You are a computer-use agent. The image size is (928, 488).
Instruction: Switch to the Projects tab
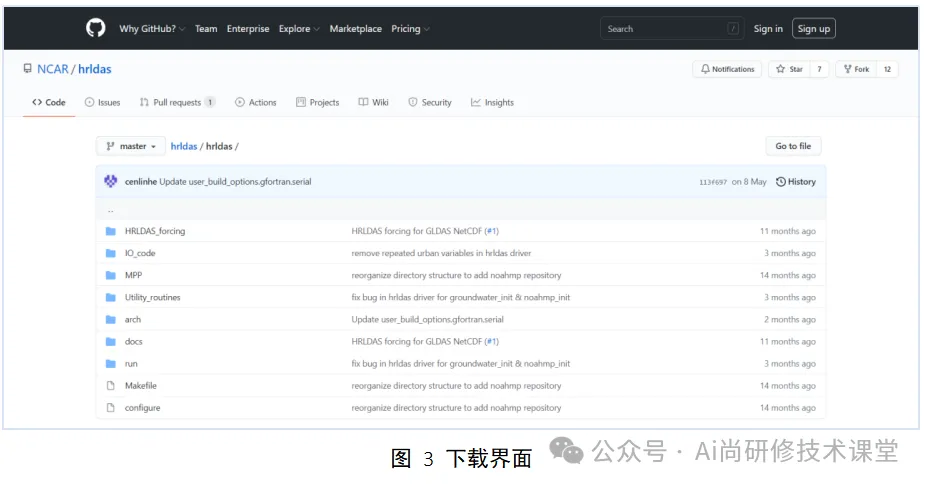click(317, 102)
